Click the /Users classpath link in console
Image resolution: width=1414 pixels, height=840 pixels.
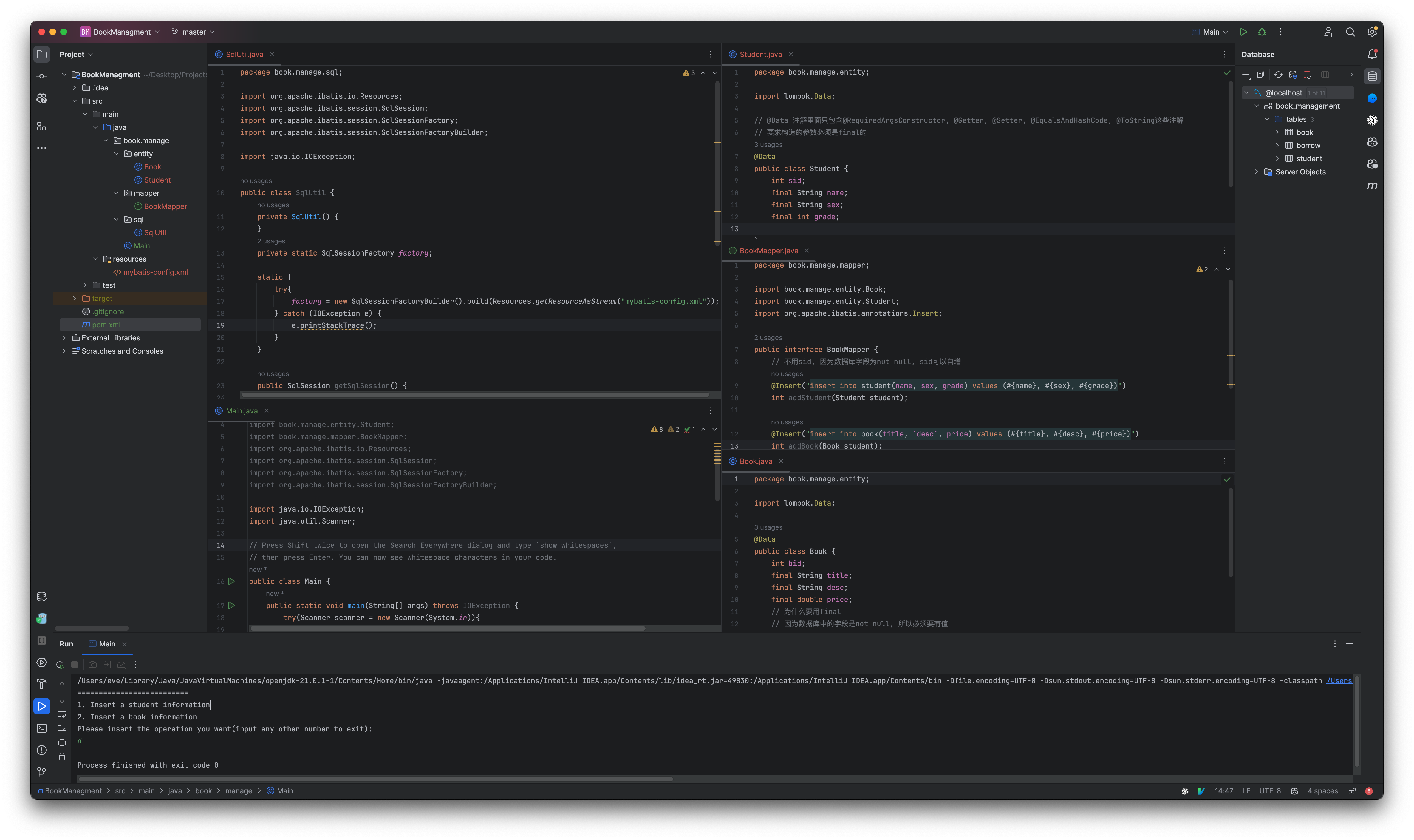tap(1339, 680)
